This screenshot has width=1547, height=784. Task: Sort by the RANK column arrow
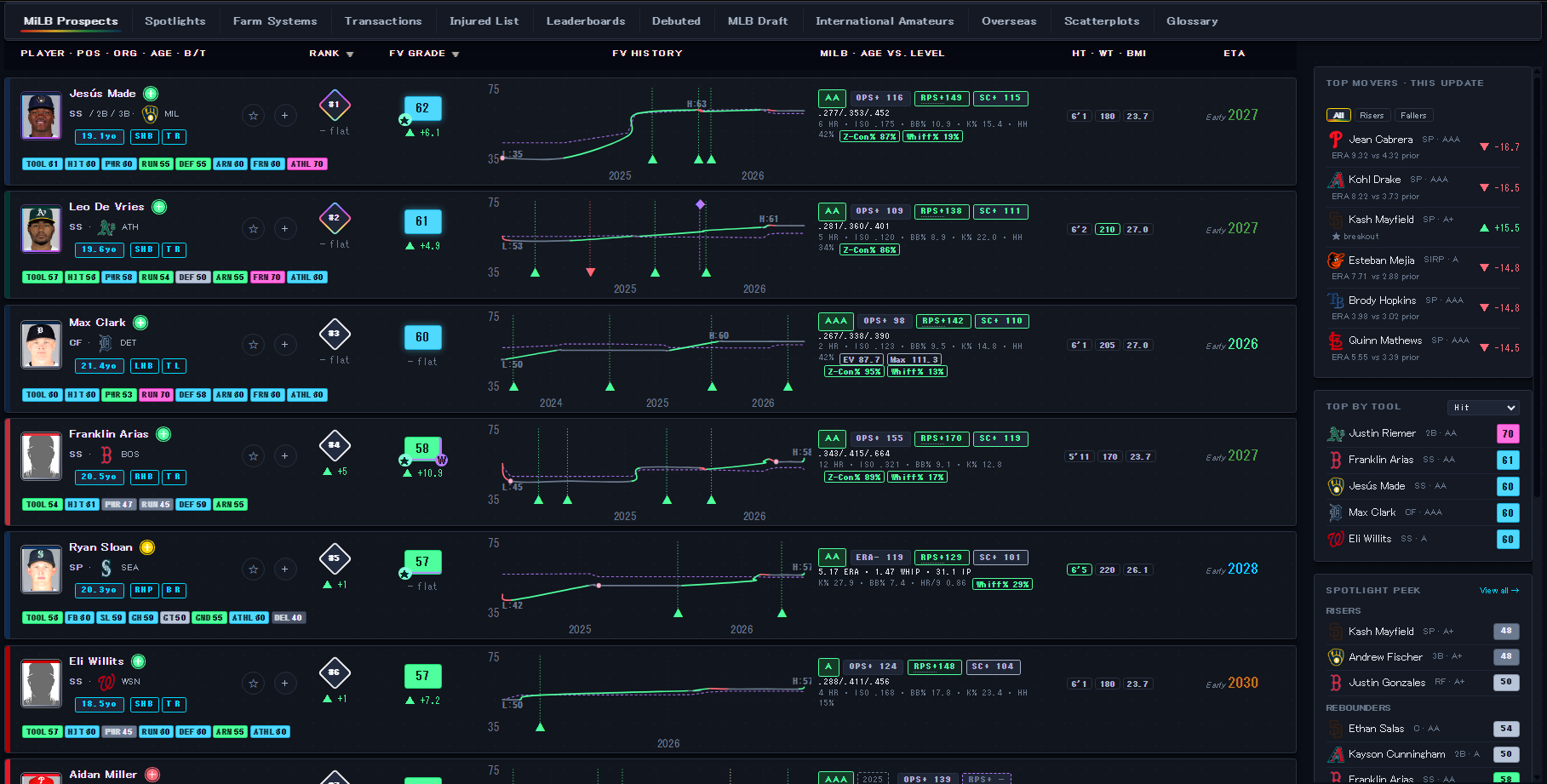350,54
